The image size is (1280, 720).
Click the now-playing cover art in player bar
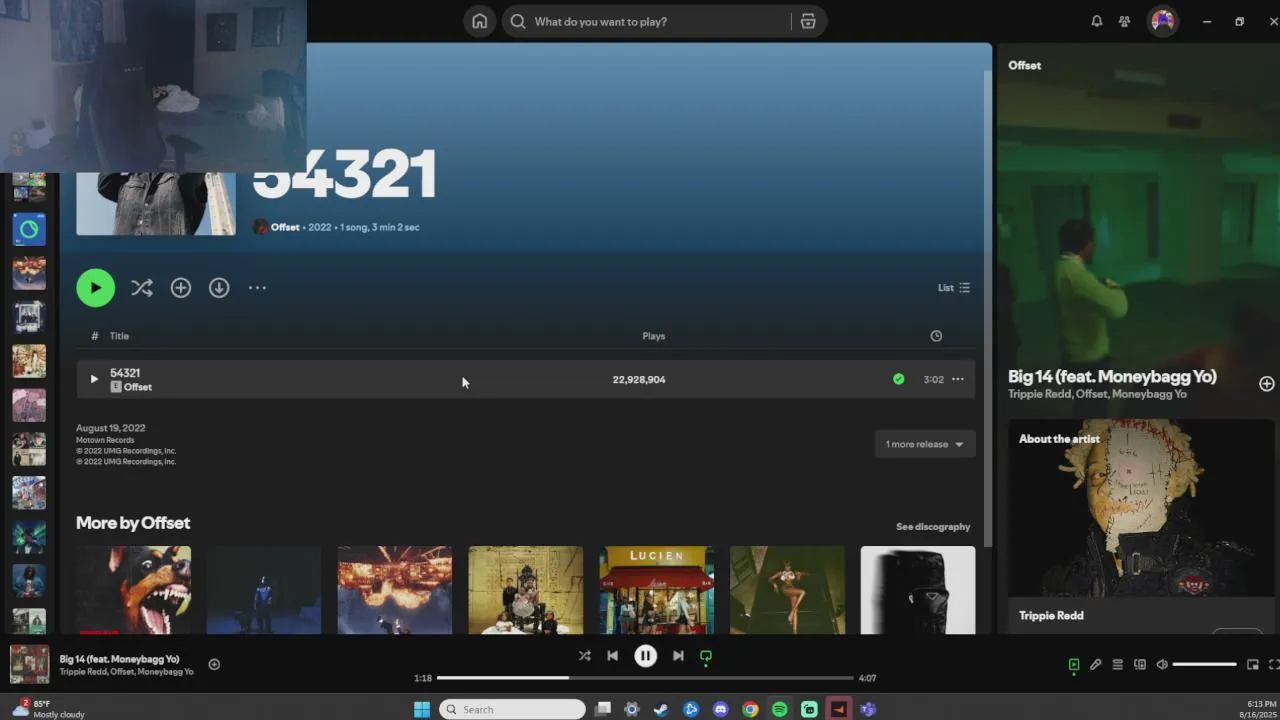29,664
